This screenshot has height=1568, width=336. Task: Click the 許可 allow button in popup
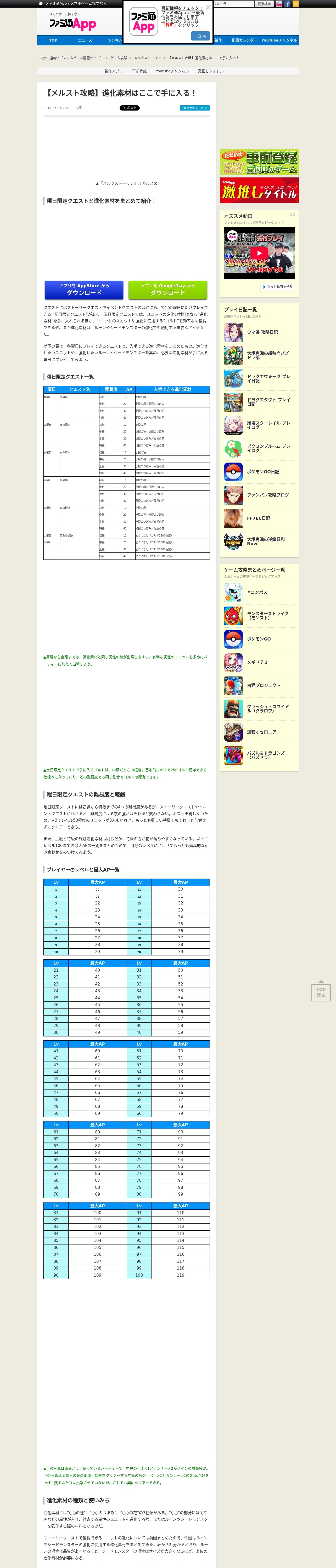[200, 36]
